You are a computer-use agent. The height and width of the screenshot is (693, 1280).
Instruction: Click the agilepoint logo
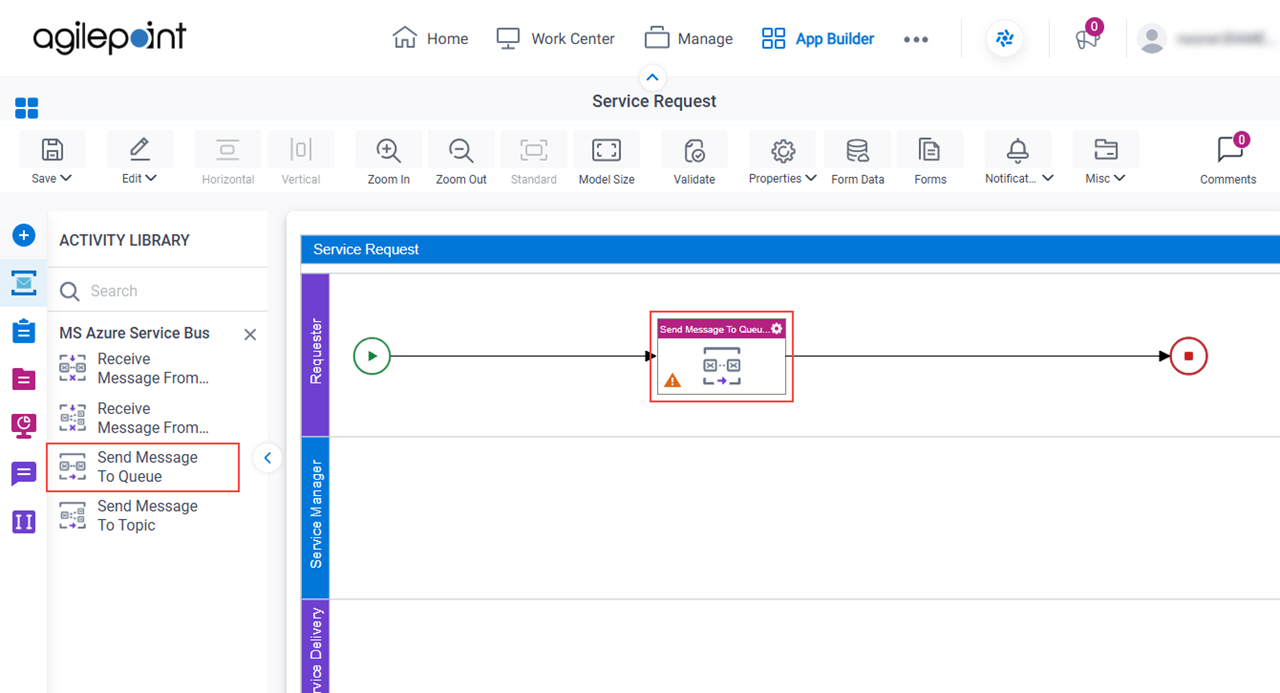109,38
